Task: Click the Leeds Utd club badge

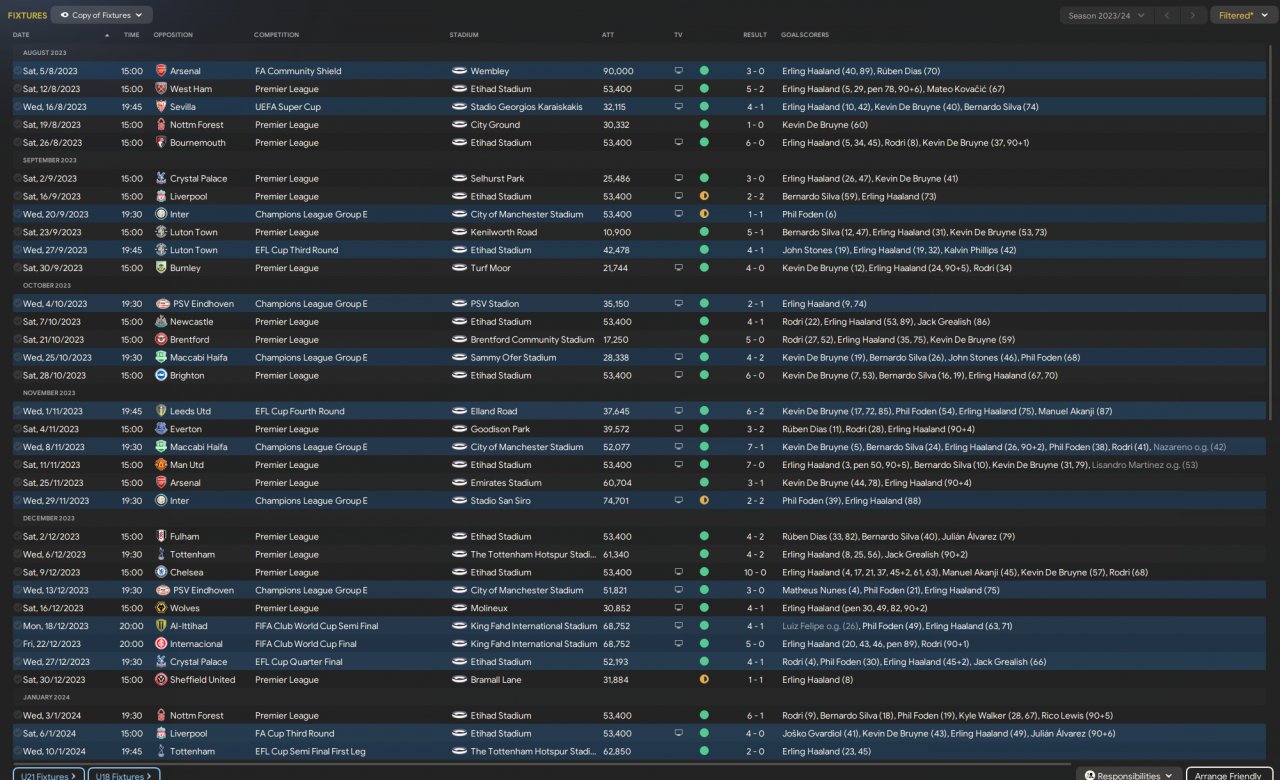Action: [161, 411]
